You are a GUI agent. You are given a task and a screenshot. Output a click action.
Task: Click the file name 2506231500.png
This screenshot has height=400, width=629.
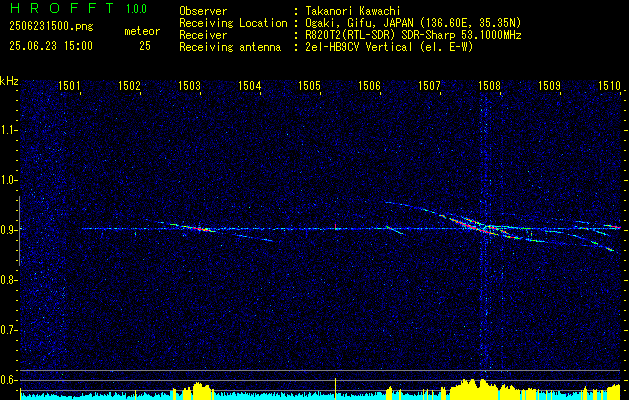tap(51, 27)
